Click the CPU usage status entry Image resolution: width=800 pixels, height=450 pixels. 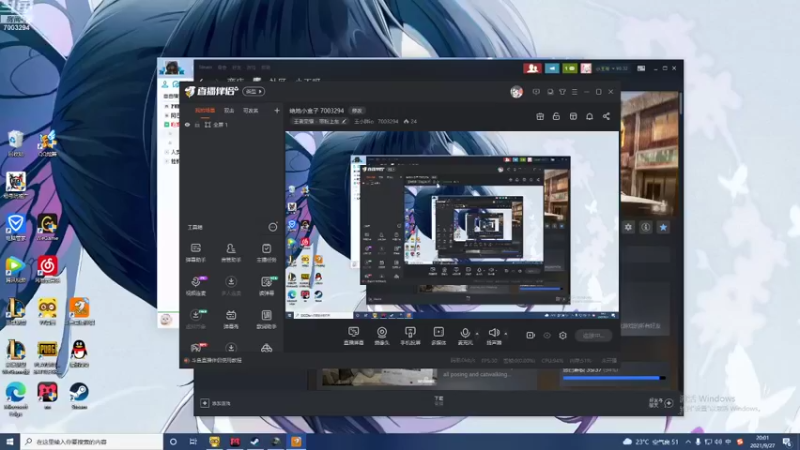coord(552,360)
